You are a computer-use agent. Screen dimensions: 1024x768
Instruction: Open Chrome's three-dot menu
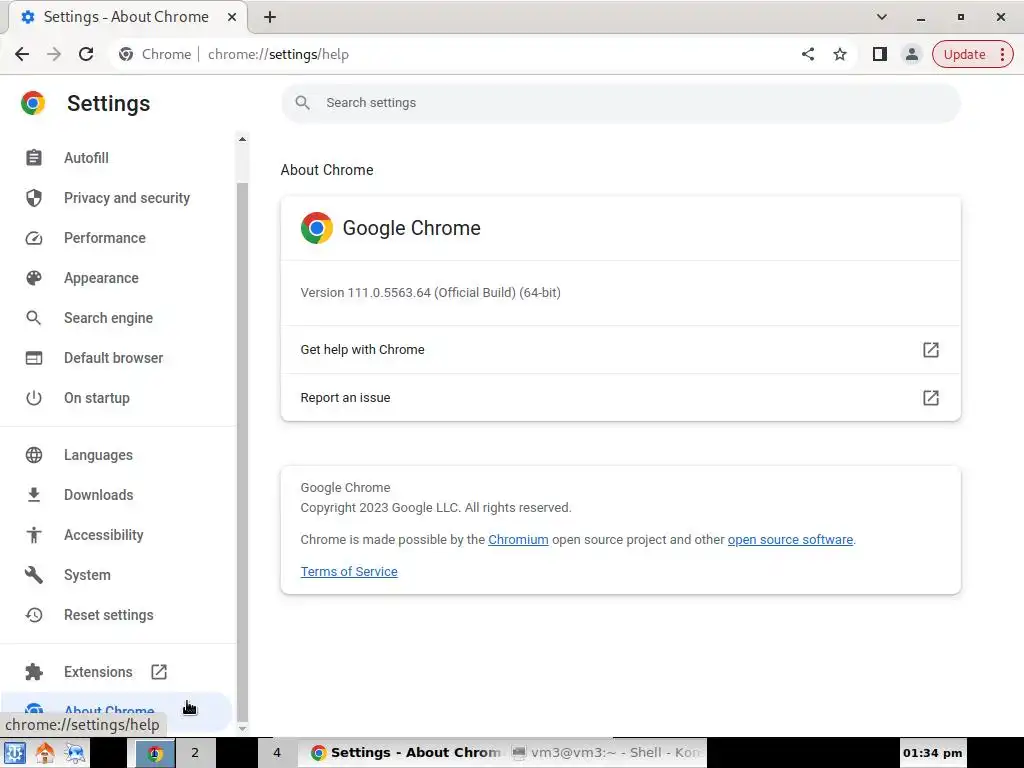(x=1002, y=54)
